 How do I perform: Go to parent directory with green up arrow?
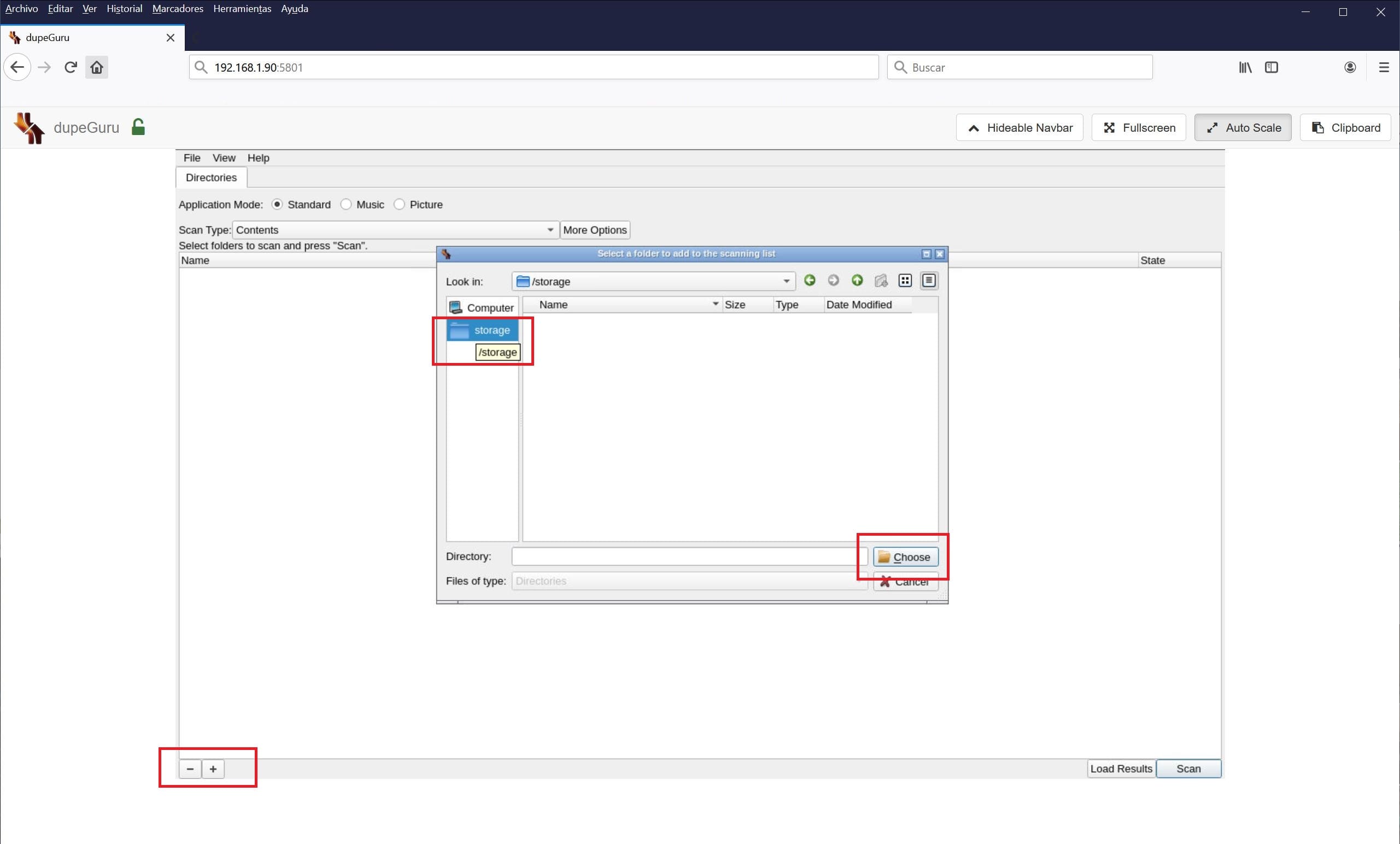(x=857, y=280)
